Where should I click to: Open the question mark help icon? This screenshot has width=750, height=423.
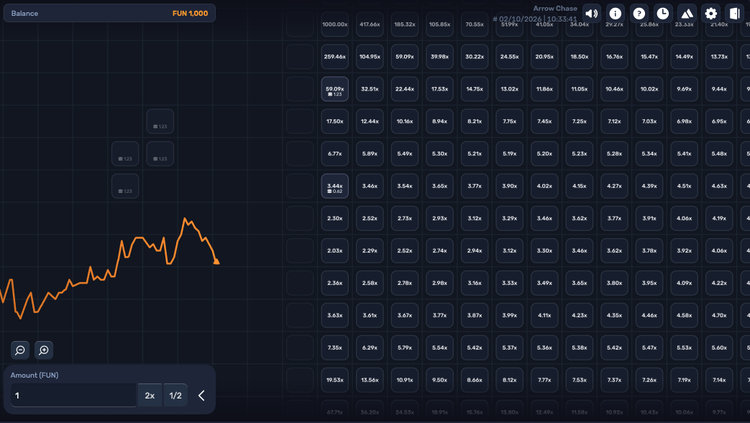[639, 13]
